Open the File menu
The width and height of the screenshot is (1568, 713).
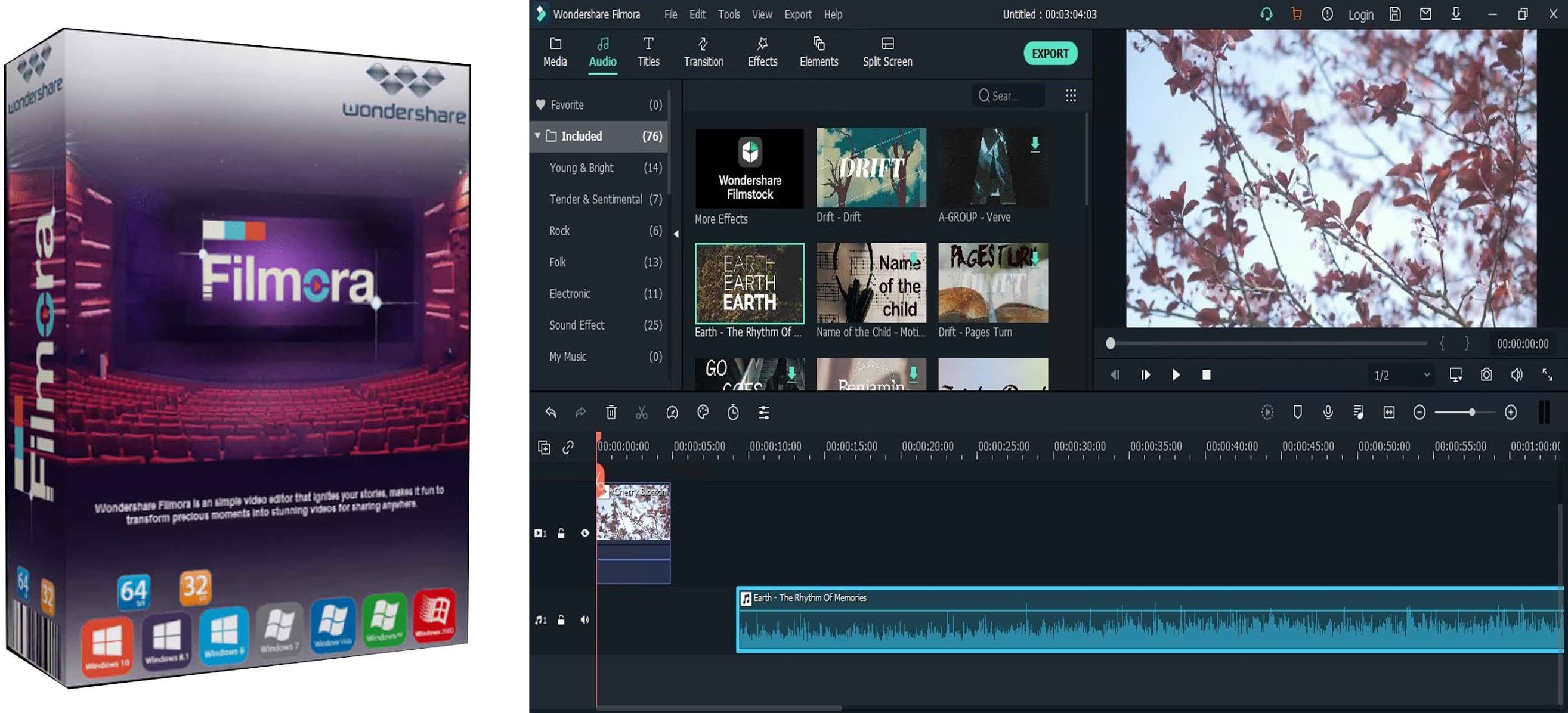pos(671,14)
